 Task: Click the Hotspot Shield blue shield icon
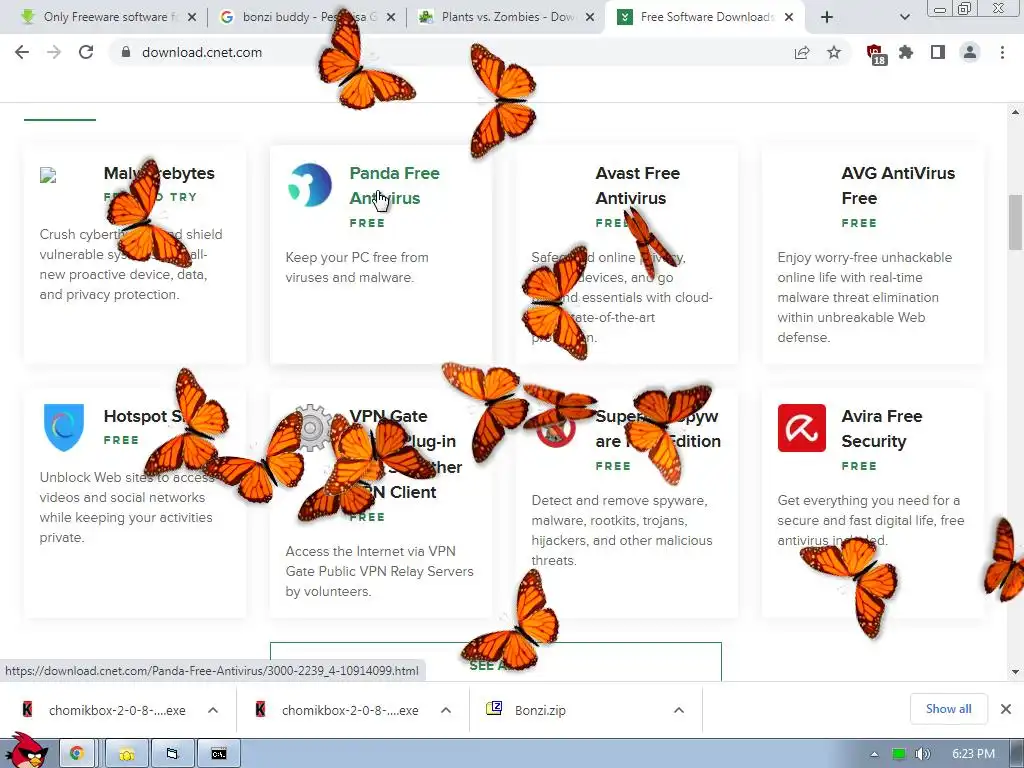tap(64, 427)
